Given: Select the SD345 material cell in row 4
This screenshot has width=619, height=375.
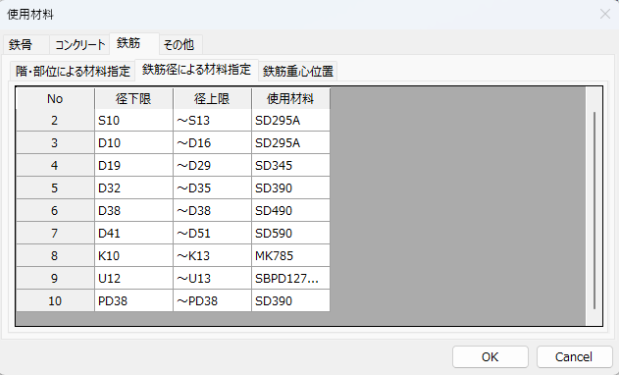Looking at the screenshot, I should (291, 165).
